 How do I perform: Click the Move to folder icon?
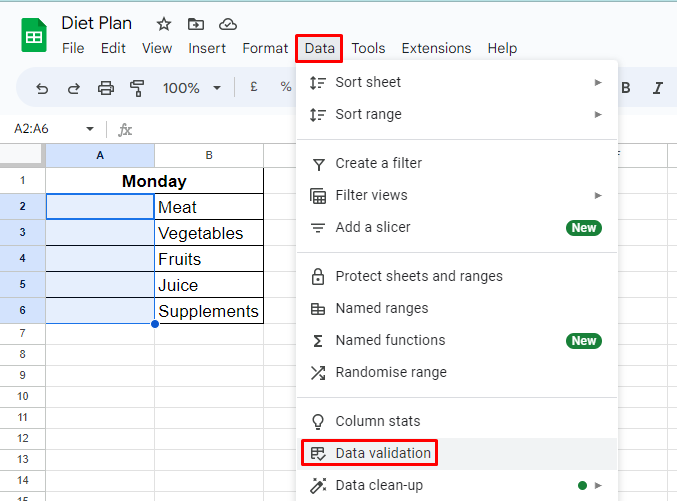196,24
